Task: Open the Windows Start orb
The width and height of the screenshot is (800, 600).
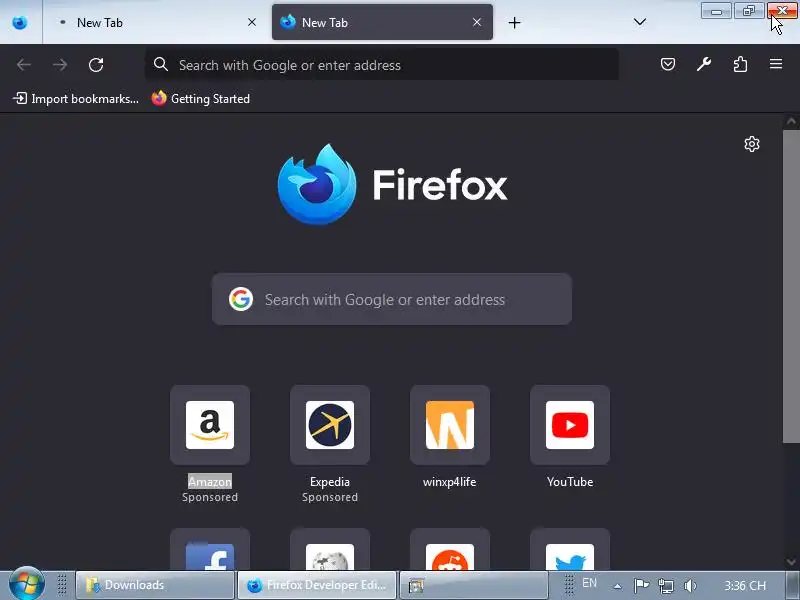Action: click(x=27, y=584)
